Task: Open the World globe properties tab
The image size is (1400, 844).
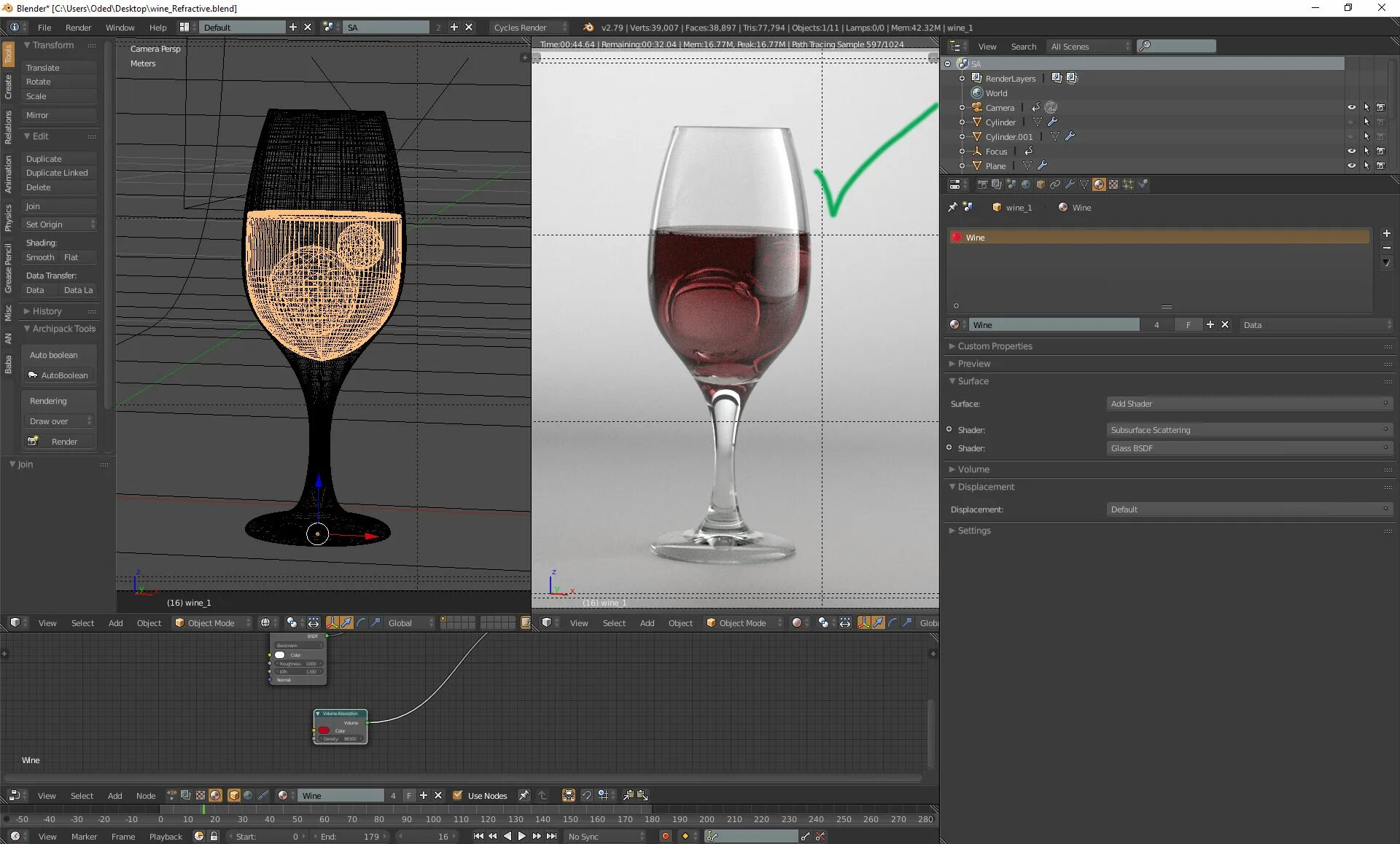Action: pyautogui.click(x=1026, y=184)
